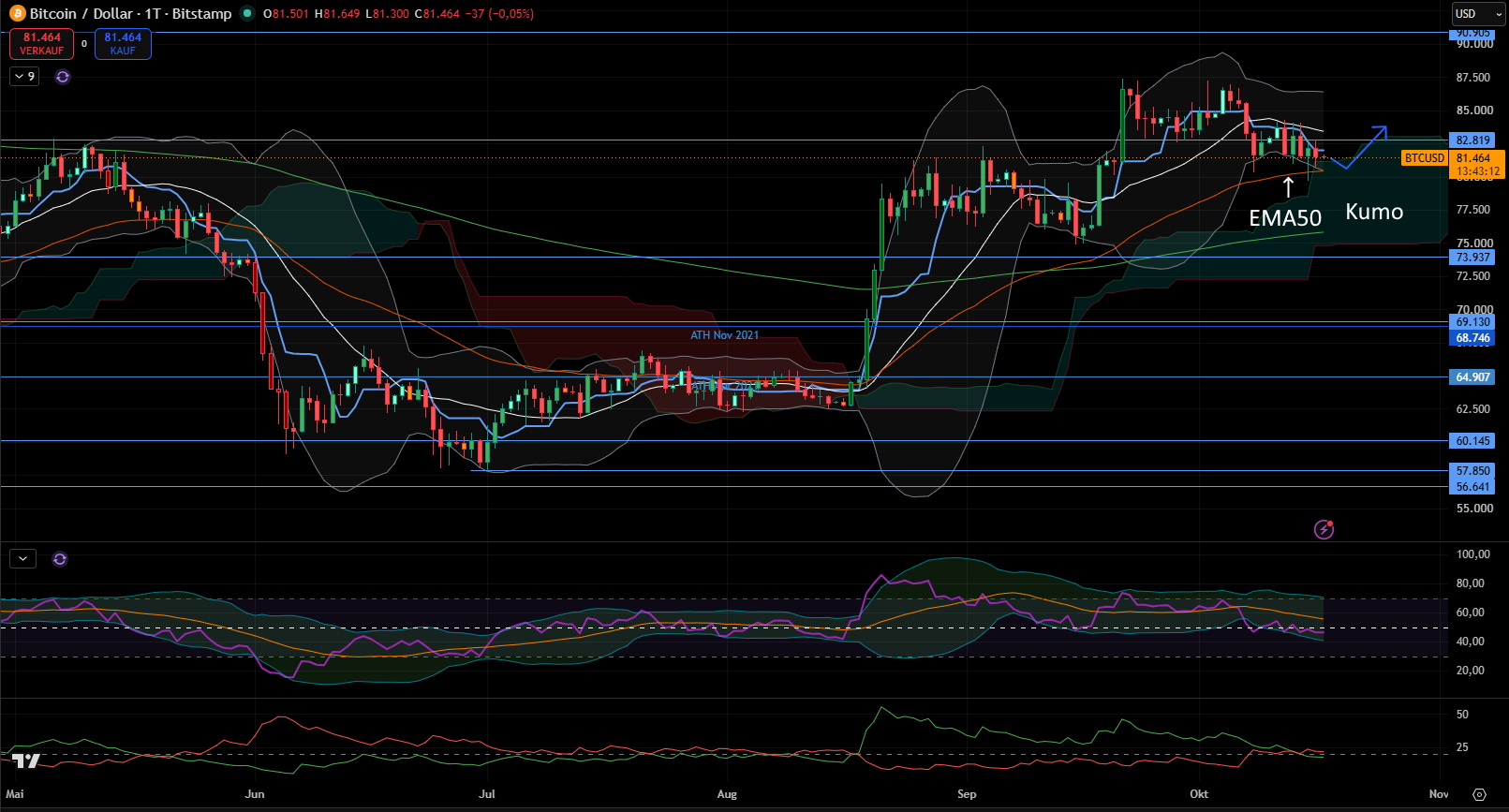Image resolution: width=1509 pixels, height=812 pixels.
Task: Select the EMA50 text annotation
Action: point(1285,218)
